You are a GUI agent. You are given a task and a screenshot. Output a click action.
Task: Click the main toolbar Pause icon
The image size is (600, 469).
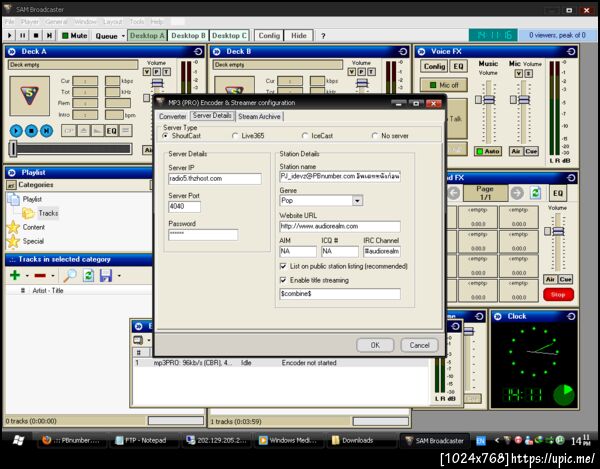click(23, 36)
